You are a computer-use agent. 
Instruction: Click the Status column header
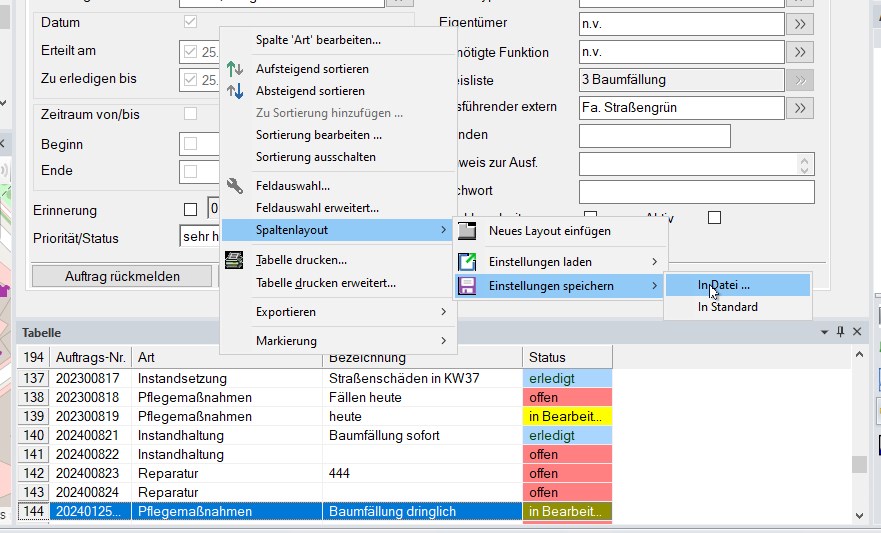(x=567, y=357)
